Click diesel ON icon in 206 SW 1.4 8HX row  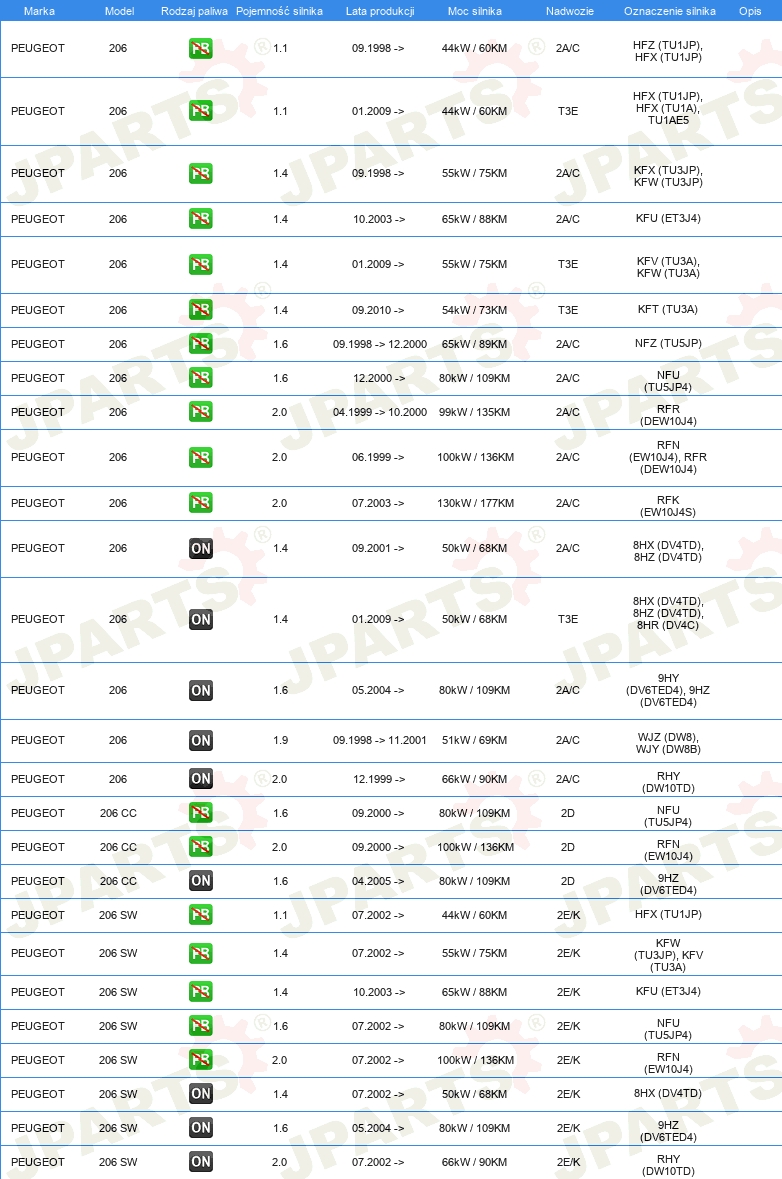pyautogui.click(x=201, y=1094)
